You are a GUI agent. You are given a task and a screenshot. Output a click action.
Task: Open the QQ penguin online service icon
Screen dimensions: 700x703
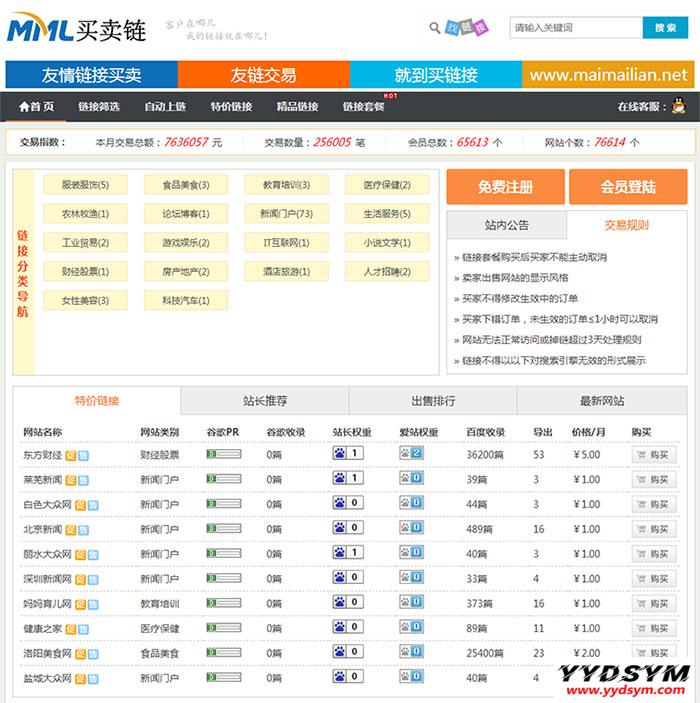678,106
